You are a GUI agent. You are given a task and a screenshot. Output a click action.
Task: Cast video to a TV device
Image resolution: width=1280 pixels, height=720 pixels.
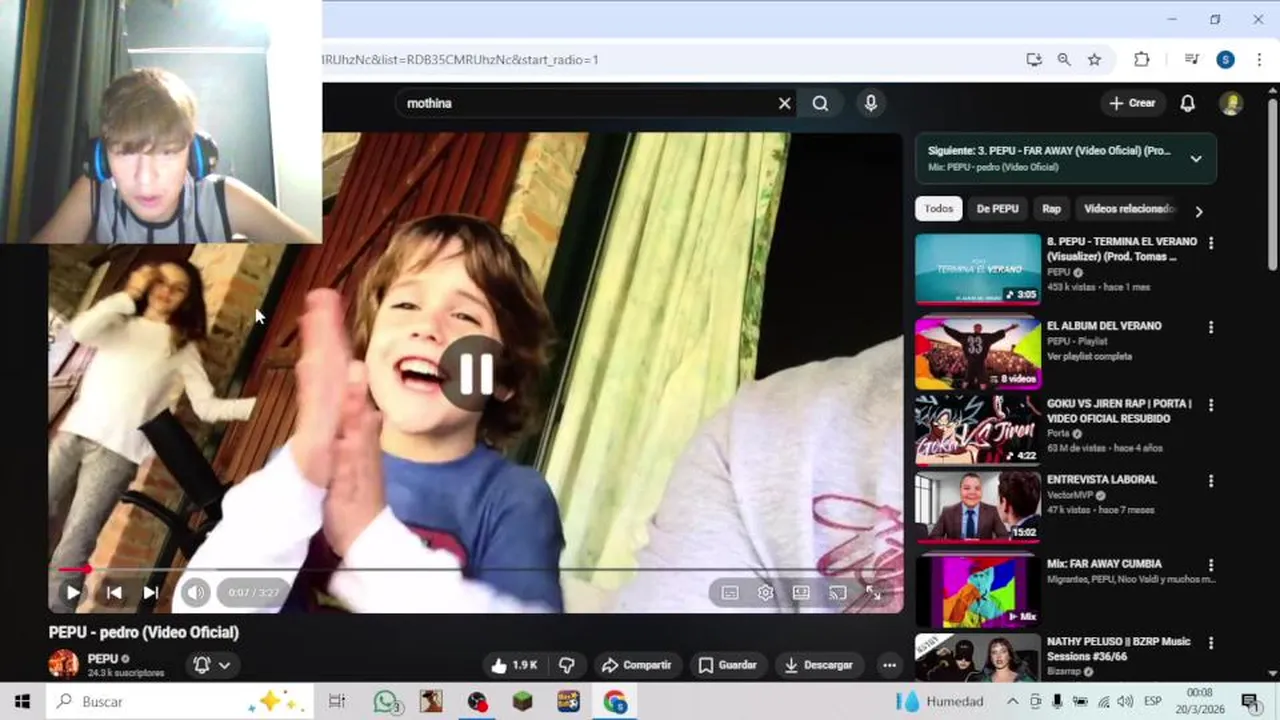(x=837, y=593)
